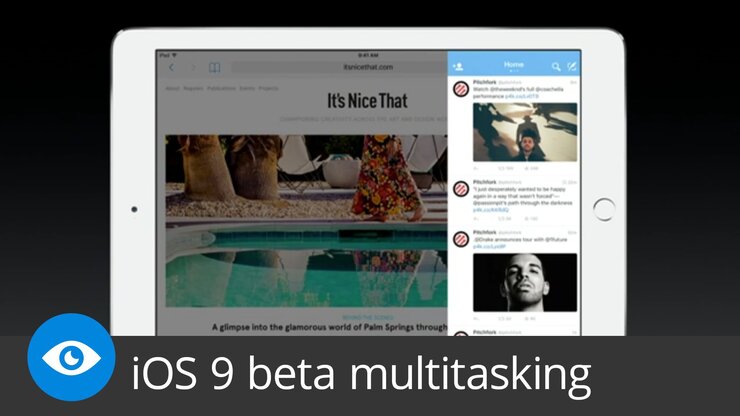Tap the Pitchfork name on the Drake tweet

coord(485,232)
